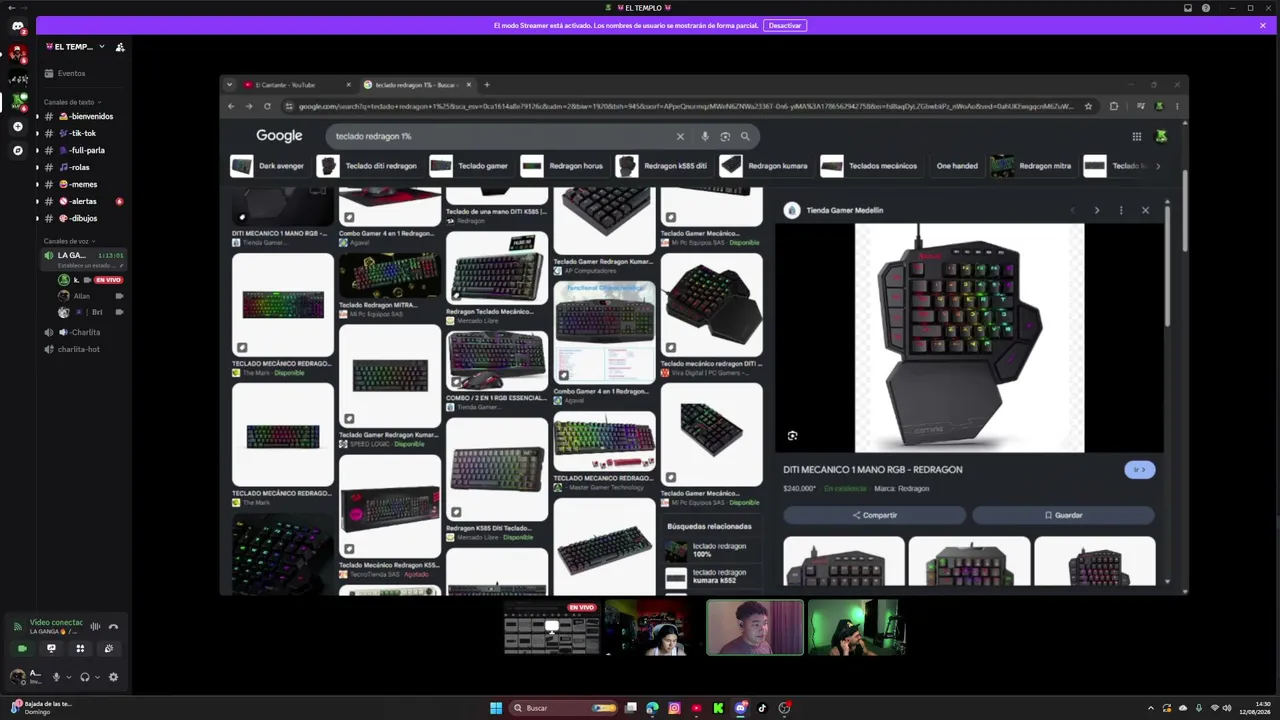Open the memes text channel
This screenshot has width=1280, height=720.
click(x=84, y=184)
